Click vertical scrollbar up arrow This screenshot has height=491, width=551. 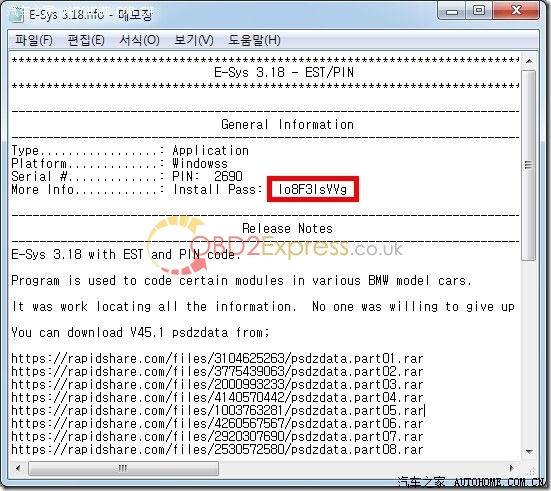pos(529,61)
